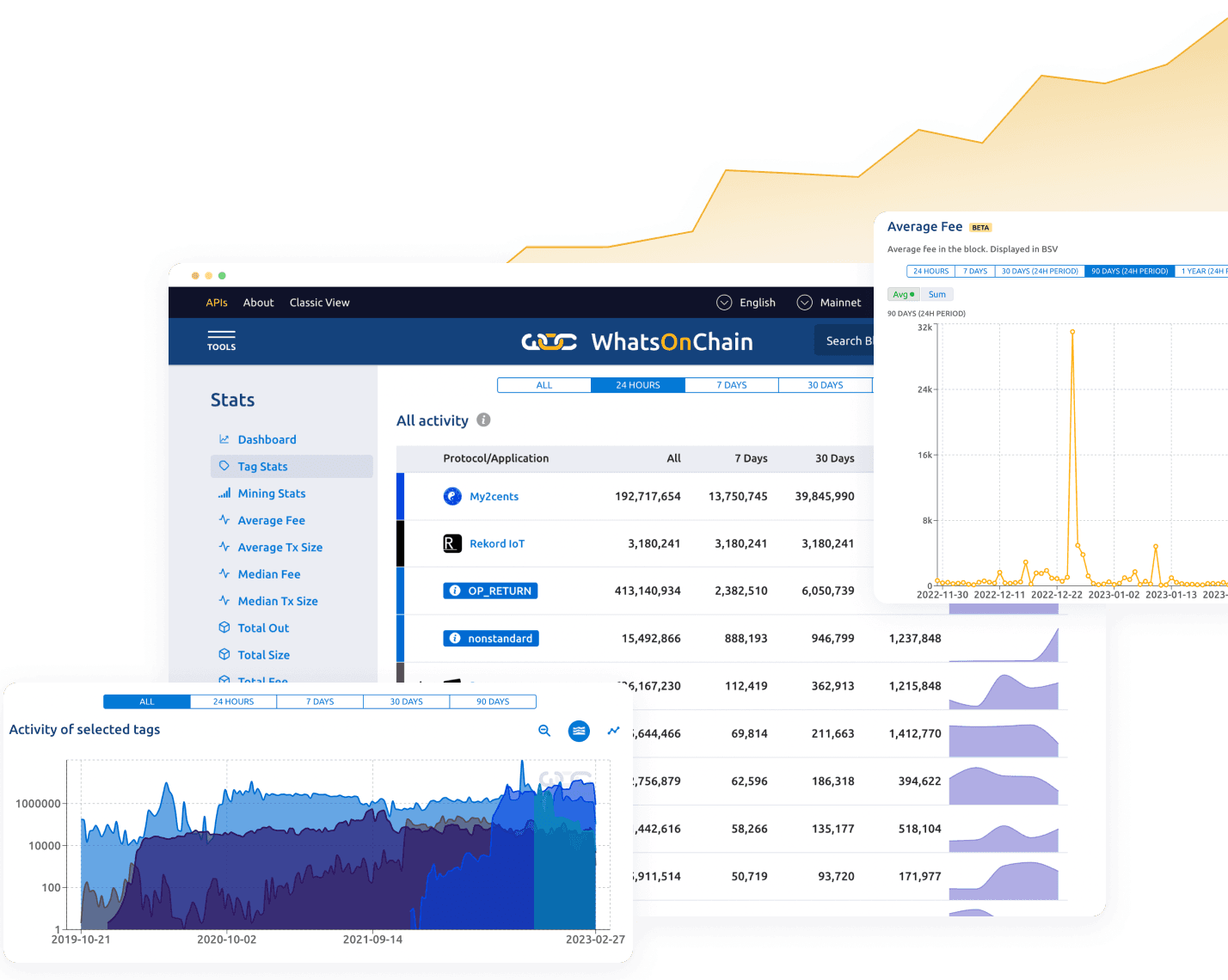Viewport: 1228px width, 980px height.
Task: Click the nonstandard tag badge
Action: [491, 638]
